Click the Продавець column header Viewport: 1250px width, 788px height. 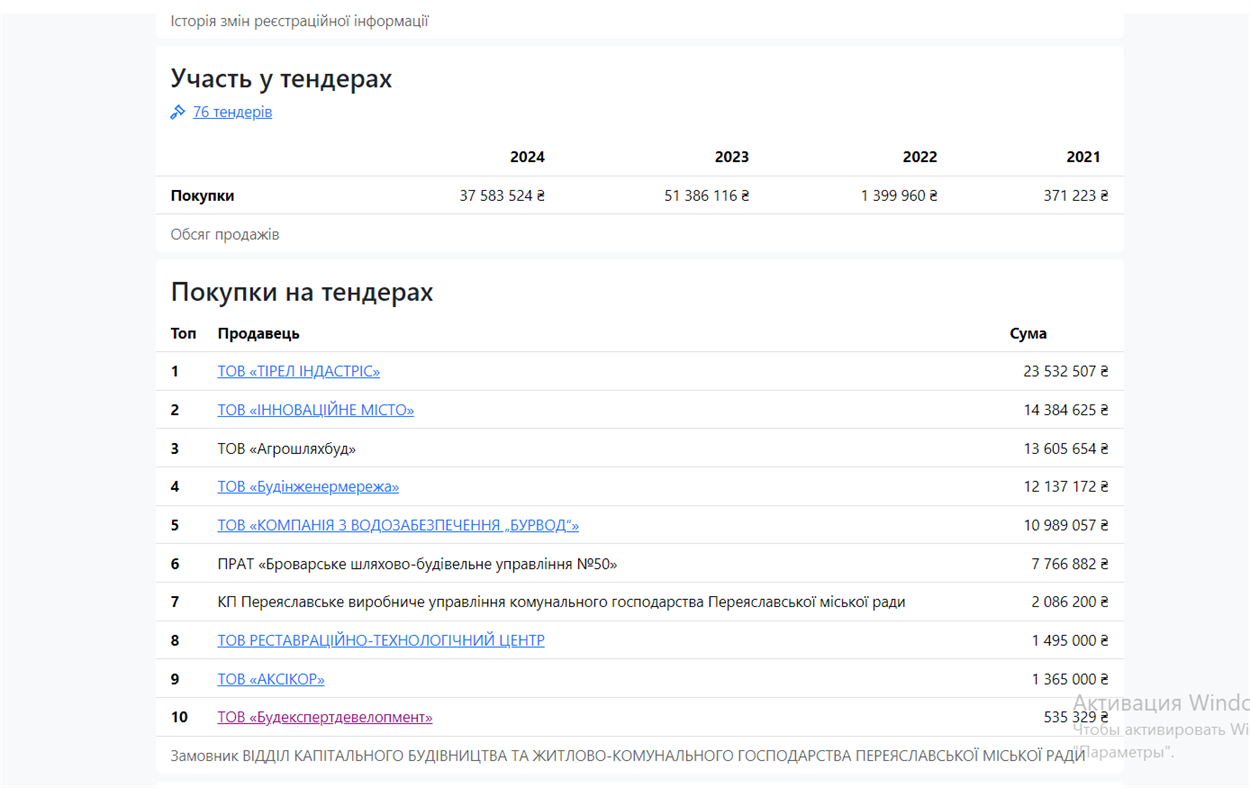258,333
